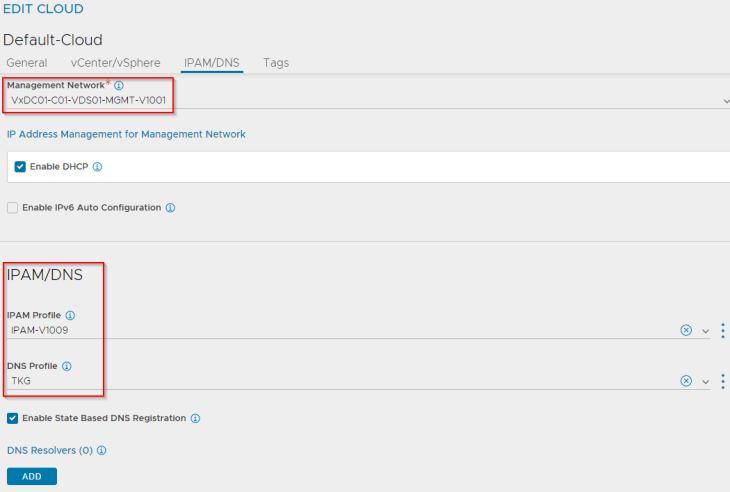This screenshot has width=730, height=492.
Task: Switch to the Tags tab
Action: pos(276,63)
